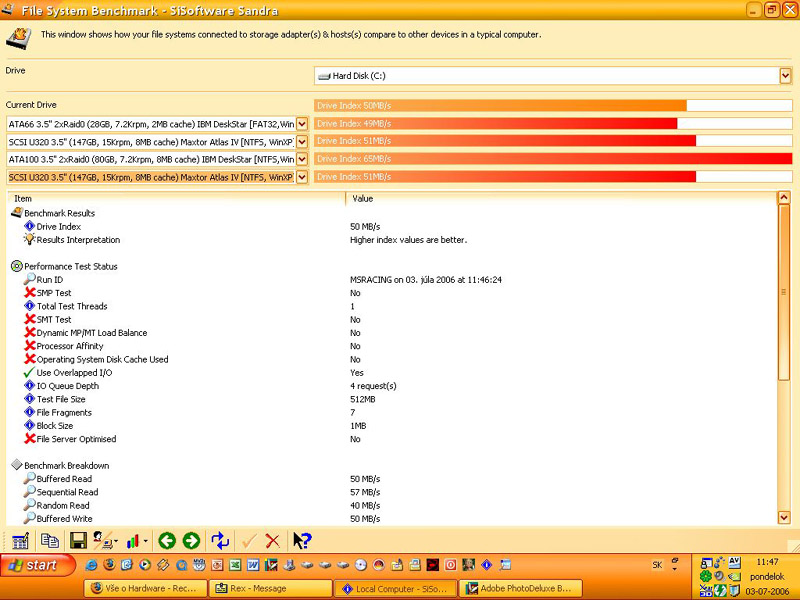Viewport: 800px width, 600px height.
Task: Click the results list scroll up arrow
Action: point(784,197)
